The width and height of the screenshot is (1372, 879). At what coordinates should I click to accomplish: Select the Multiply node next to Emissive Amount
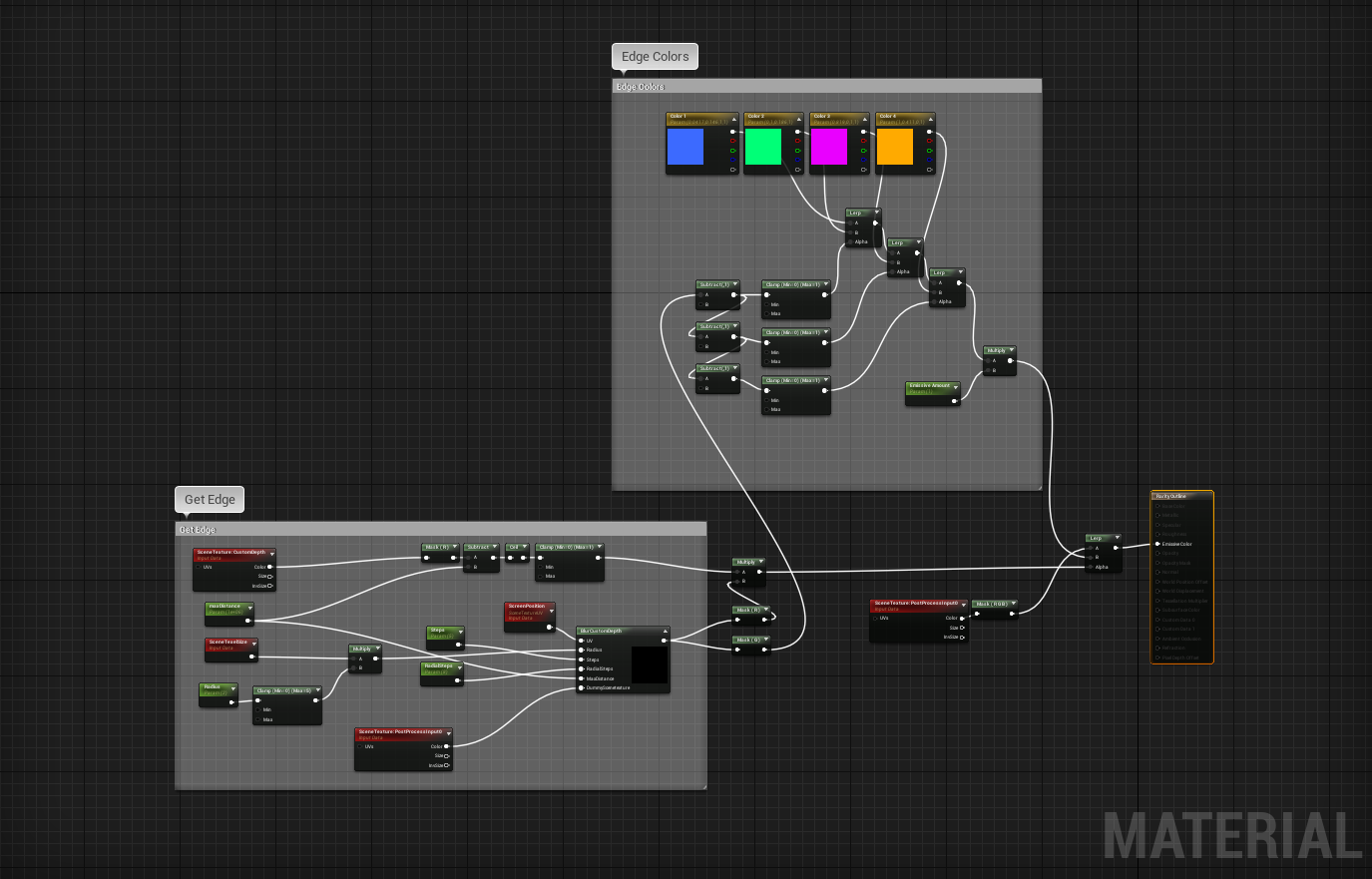click(1000, 361)
